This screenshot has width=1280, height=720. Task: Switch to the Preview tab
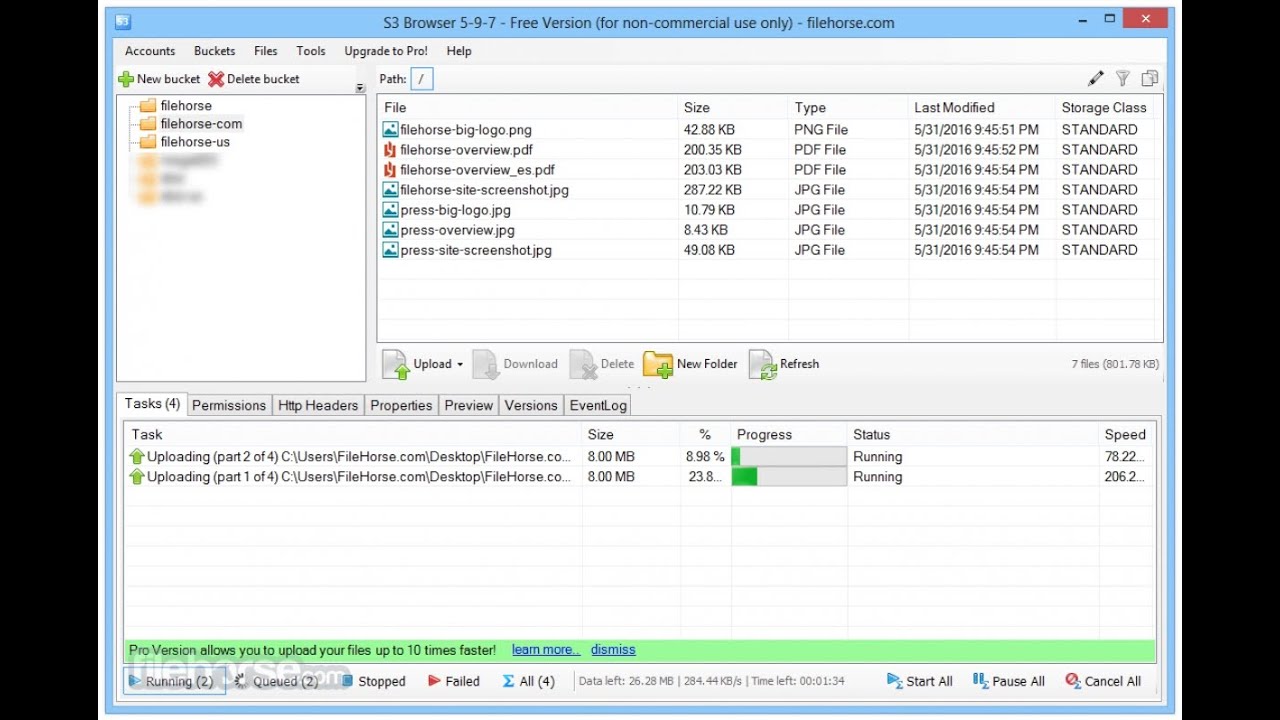(x=469, y=405)
